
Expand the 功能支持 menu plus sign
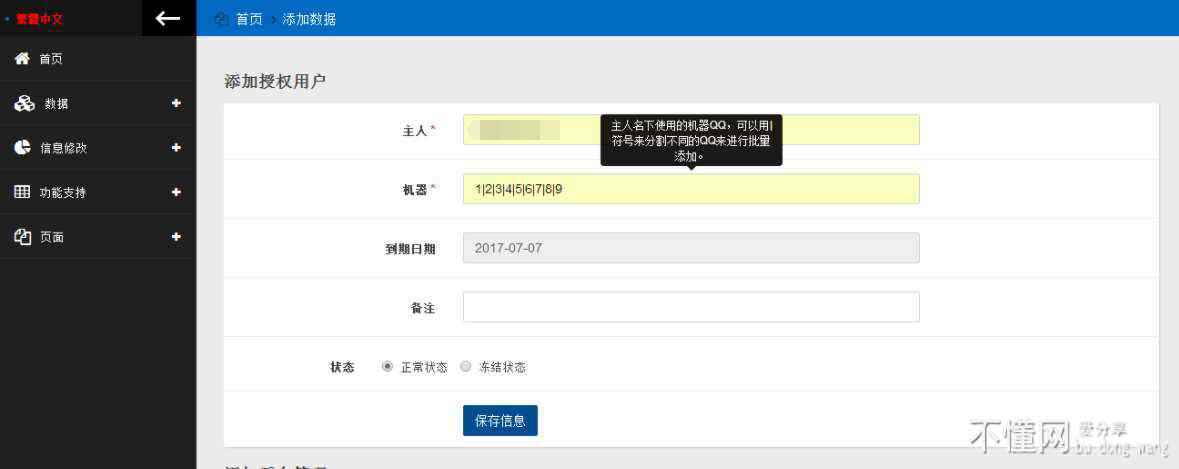pos(176,192)
